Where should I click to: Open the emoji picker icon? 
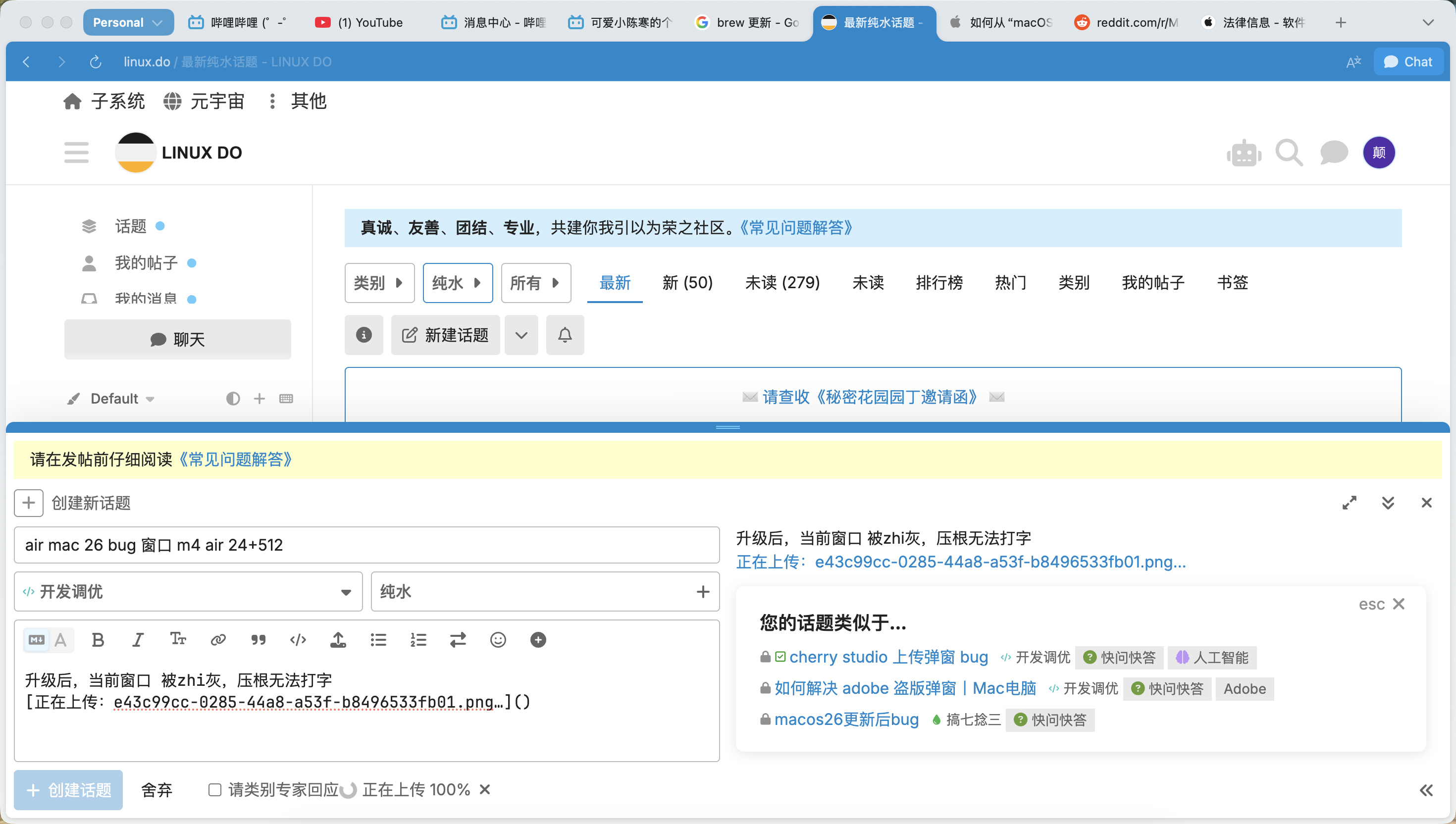click(x=498, y=640)
